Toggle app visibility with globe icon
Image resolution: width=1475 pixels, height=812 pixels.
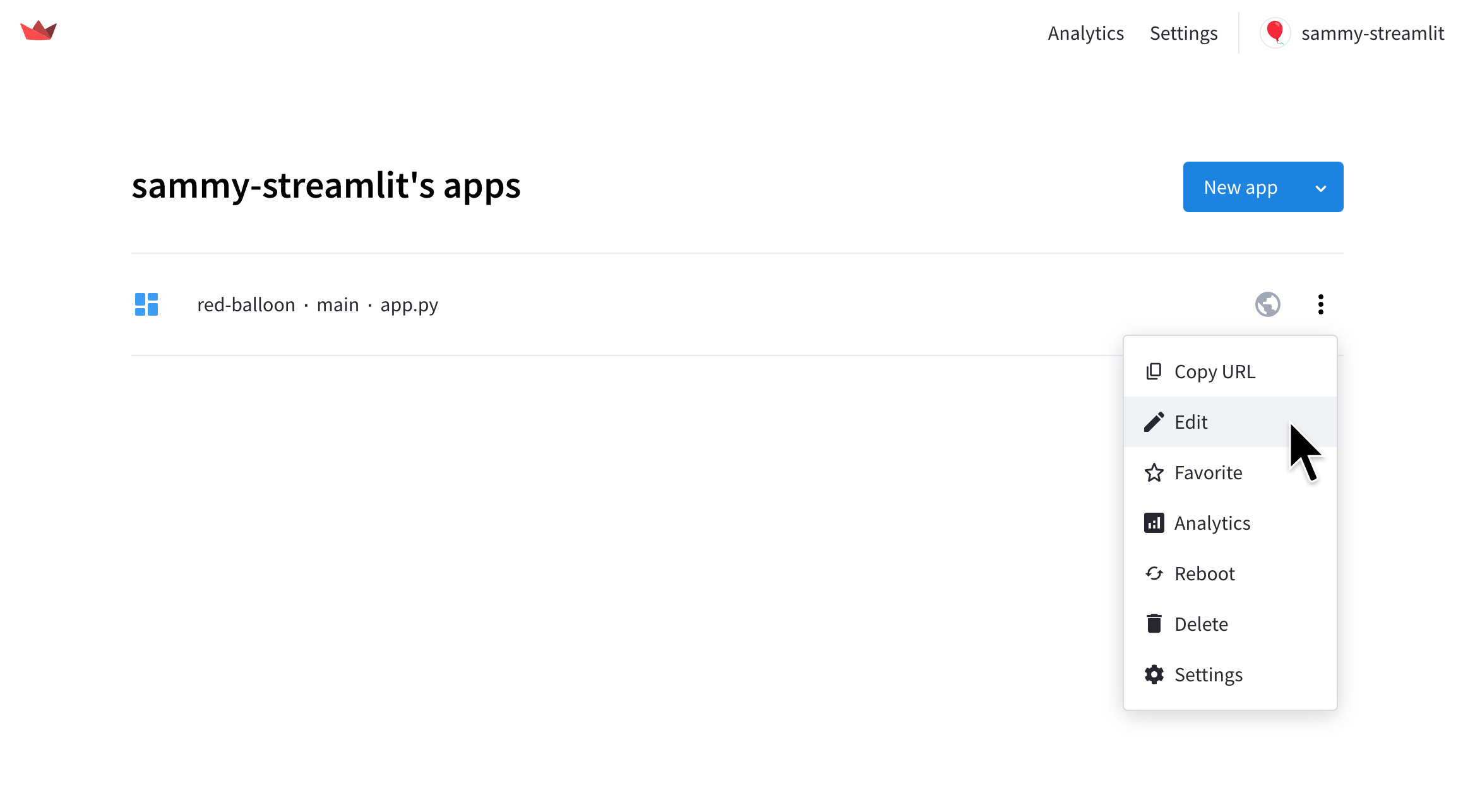(1269, 304)
